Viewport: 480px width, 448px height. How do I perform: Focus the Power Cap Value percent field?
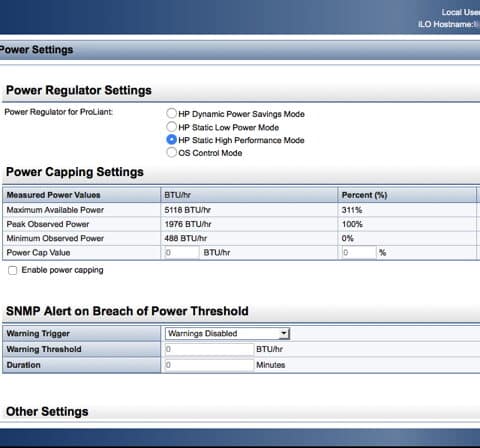point(359,253)
